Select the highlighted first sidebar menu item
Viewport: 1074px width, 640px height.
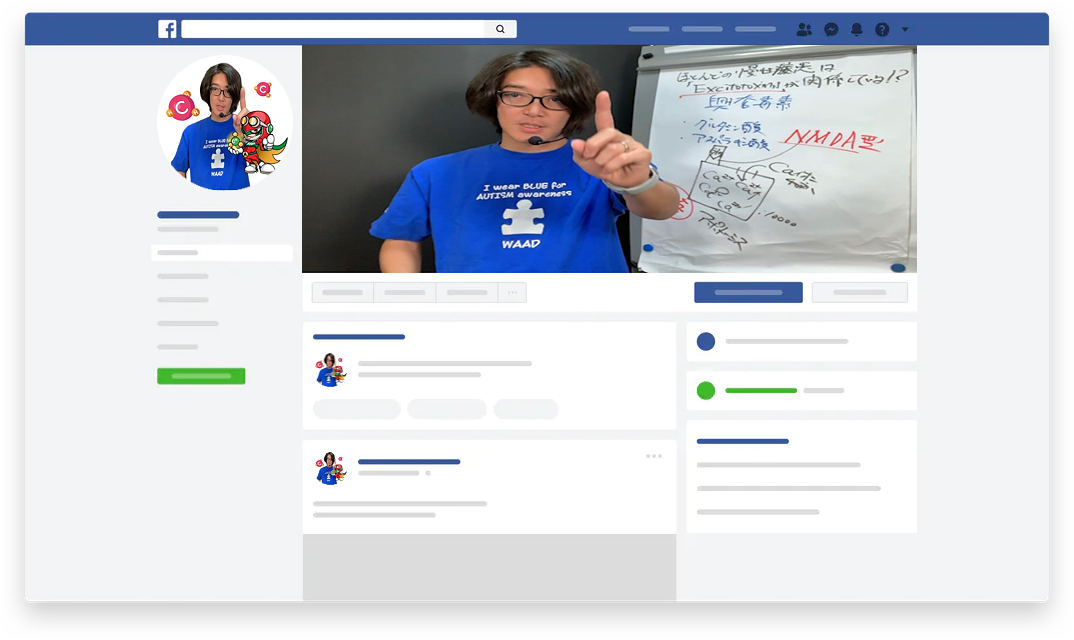click(221, 253)
